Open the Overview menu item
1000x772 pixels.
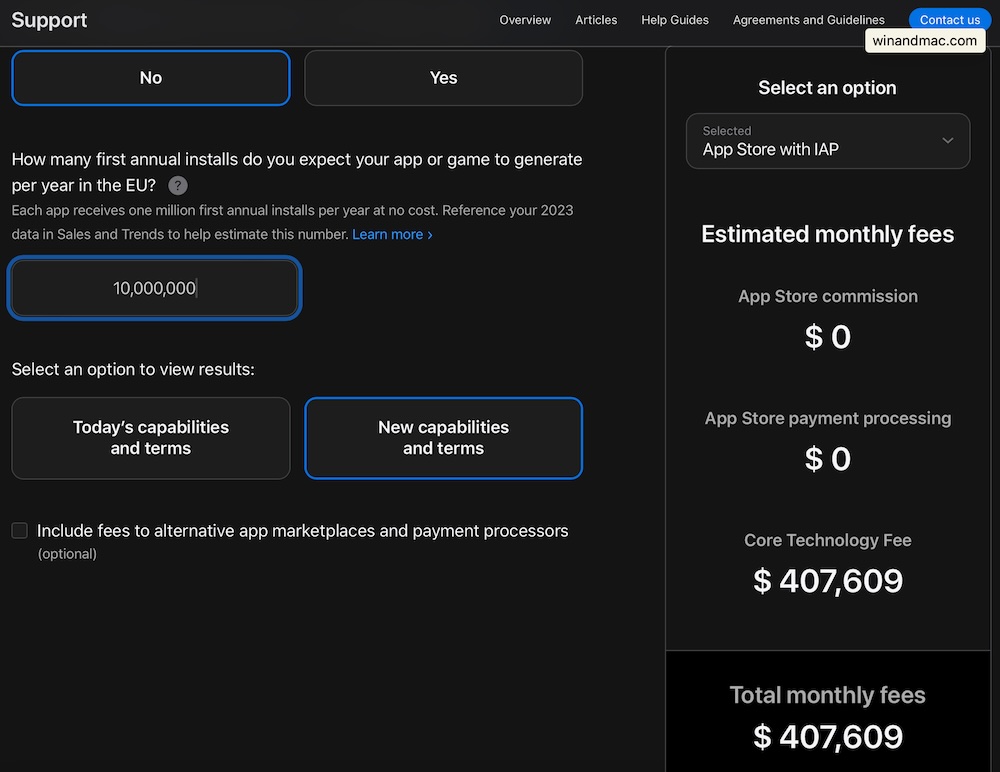(525, 20)
